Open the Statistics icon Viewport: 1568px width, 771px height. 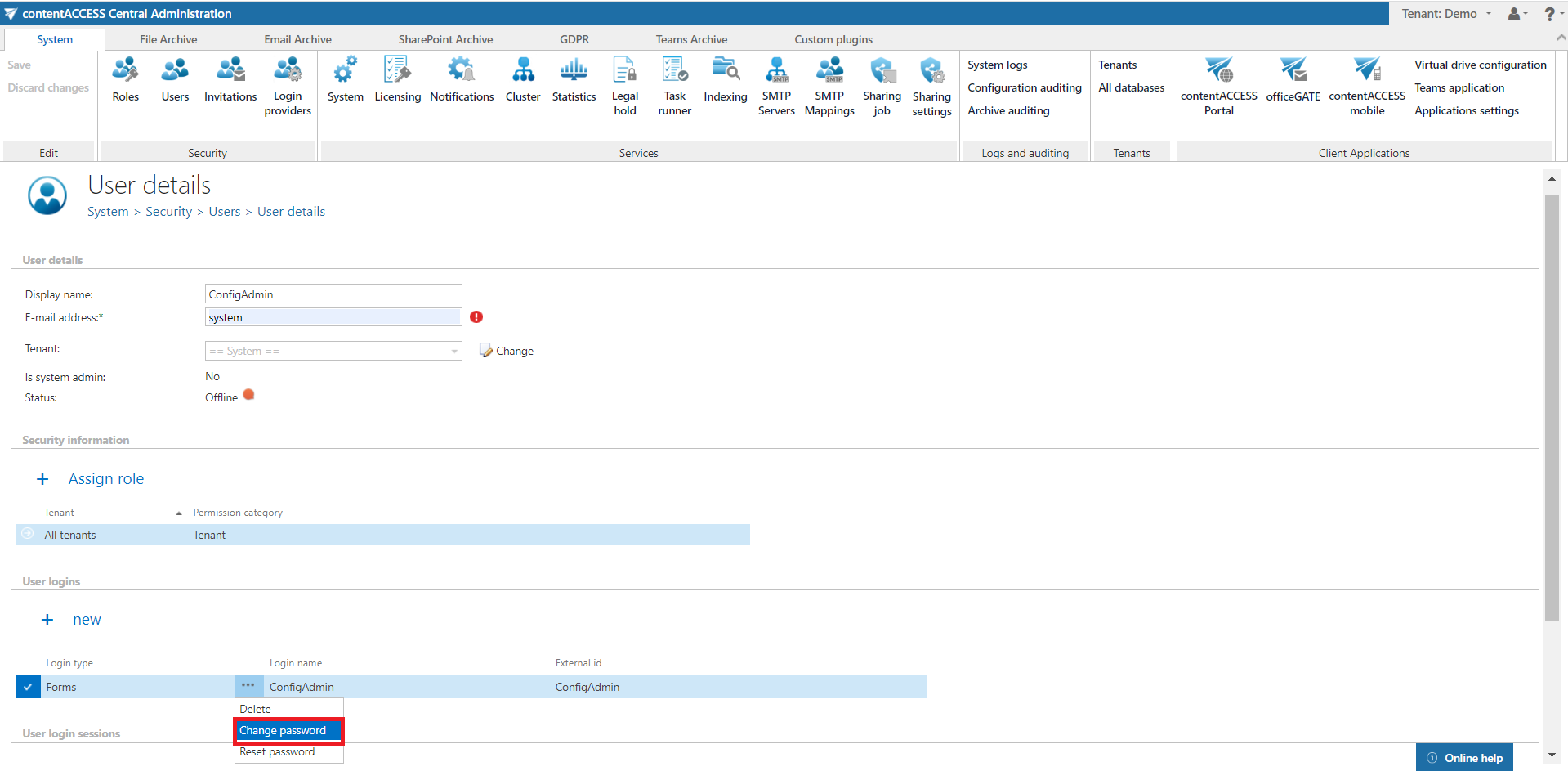(574, 80)
